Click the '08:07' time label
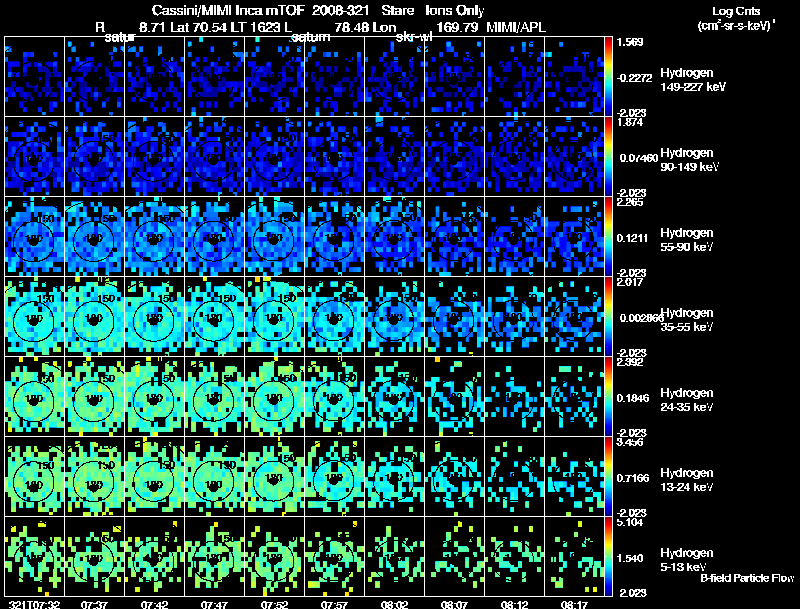The width and height of the screenshot is (800, 609). click(455, 604)
